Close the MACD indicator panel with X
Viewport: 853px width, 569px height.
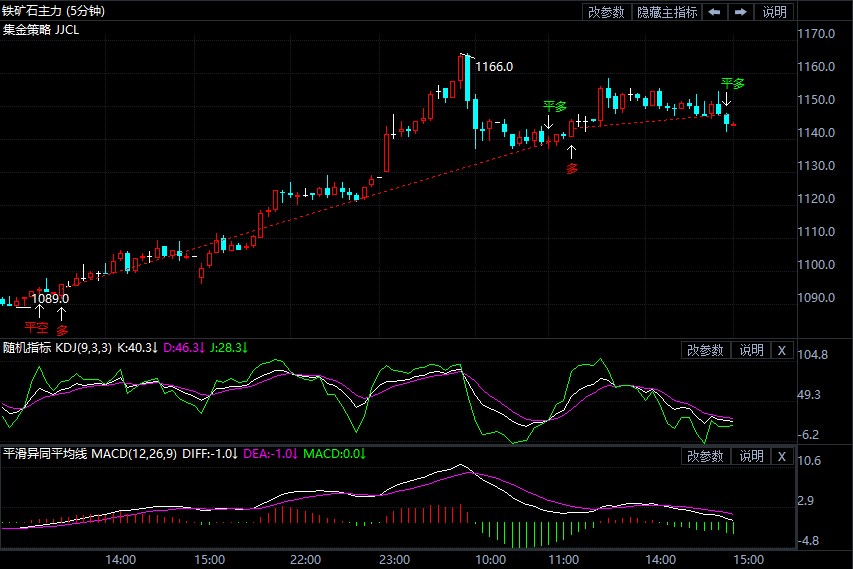click(x=782, y=456)
